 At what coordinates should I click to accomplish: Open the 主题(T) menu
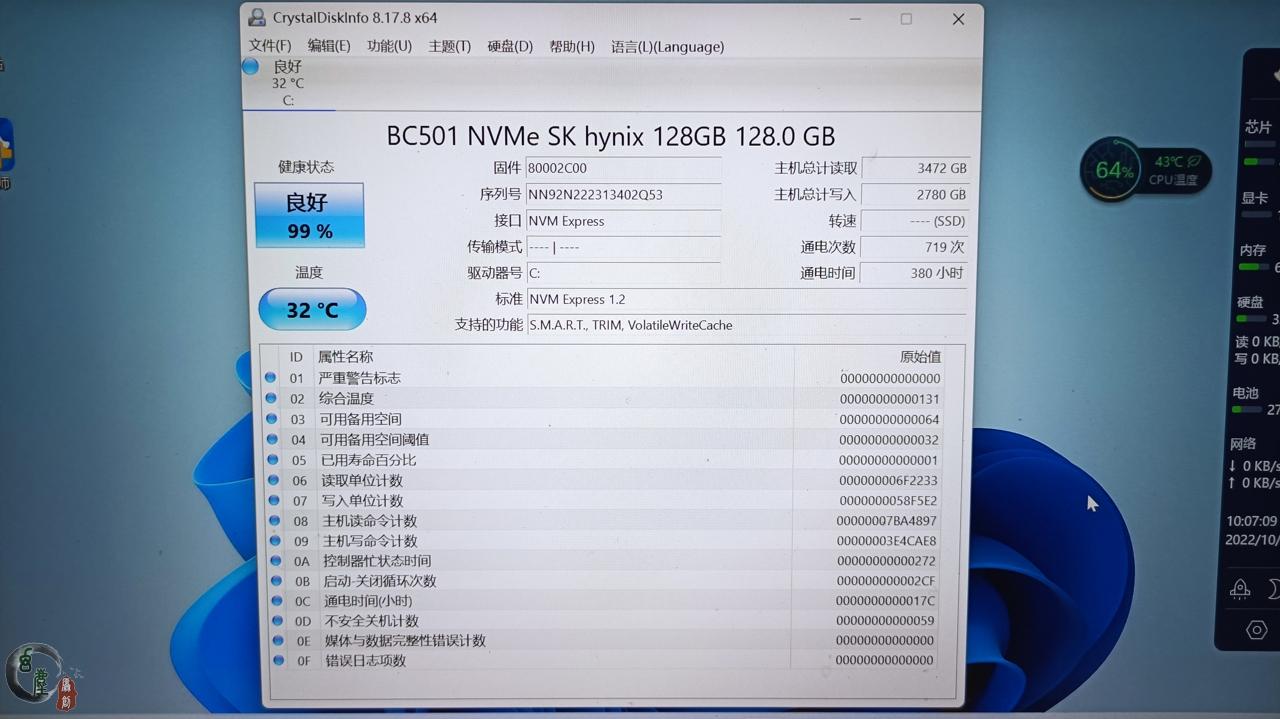click(449, 46)
